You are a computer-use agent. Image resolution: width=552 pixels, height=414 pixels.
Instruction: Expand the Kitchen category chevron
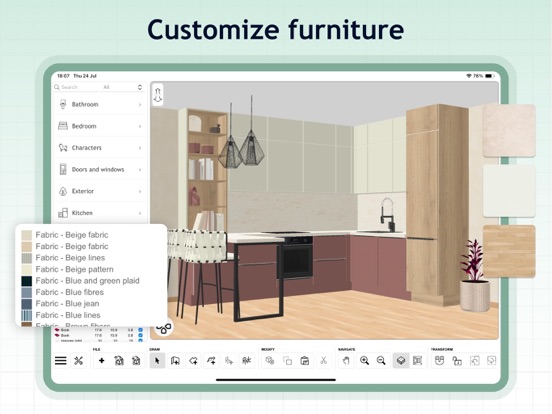pyautogui.click(x=140, y=213)
